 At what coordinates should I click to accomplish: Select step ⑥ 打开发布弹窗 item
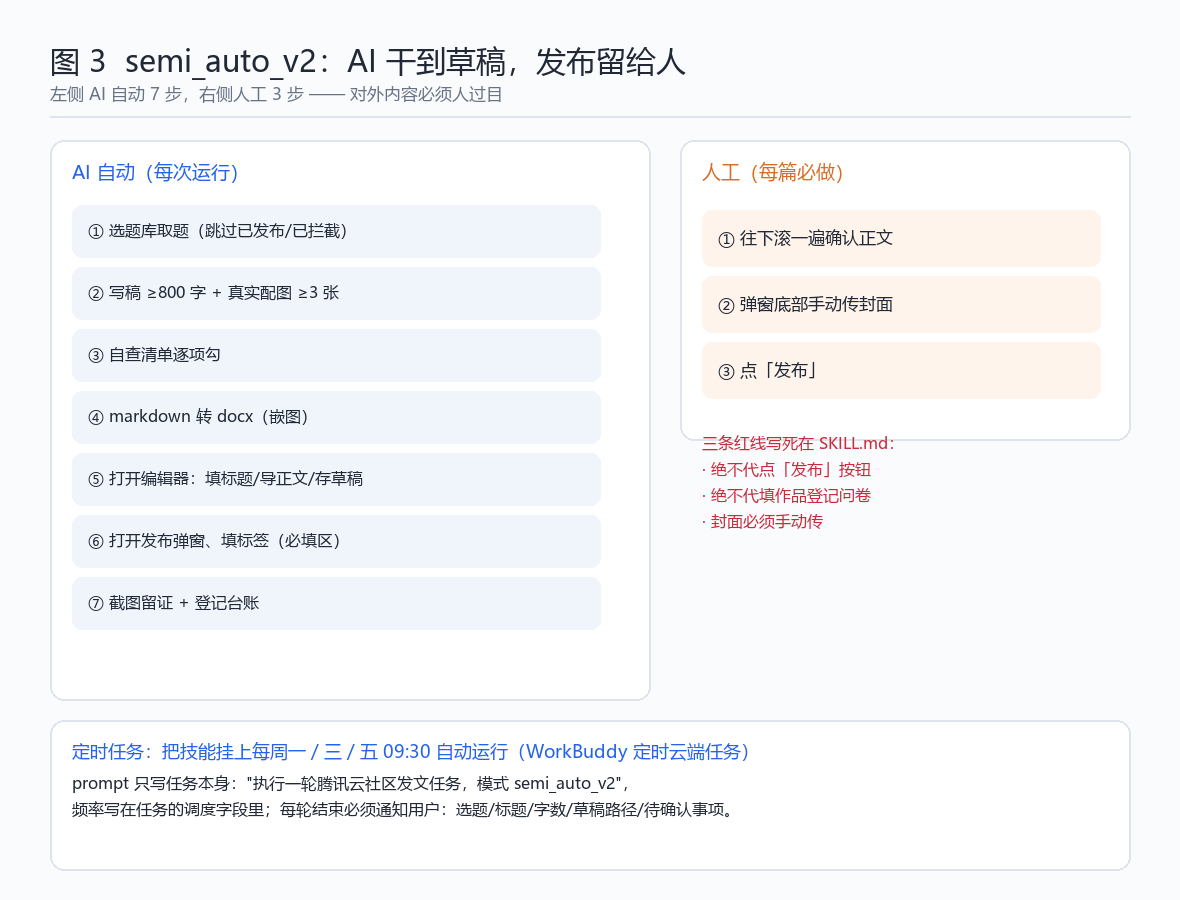336,541
